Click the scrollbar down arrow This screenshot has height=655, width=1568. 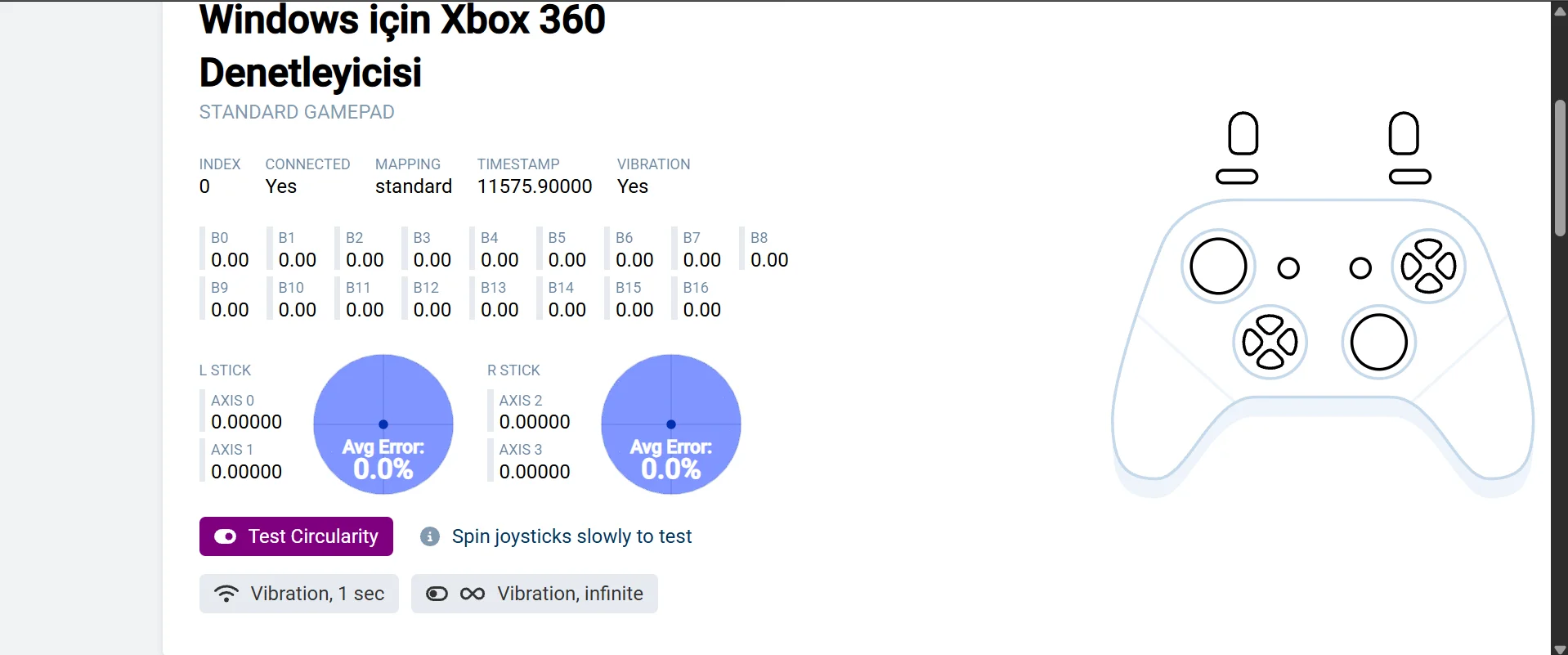[1560, 649]
